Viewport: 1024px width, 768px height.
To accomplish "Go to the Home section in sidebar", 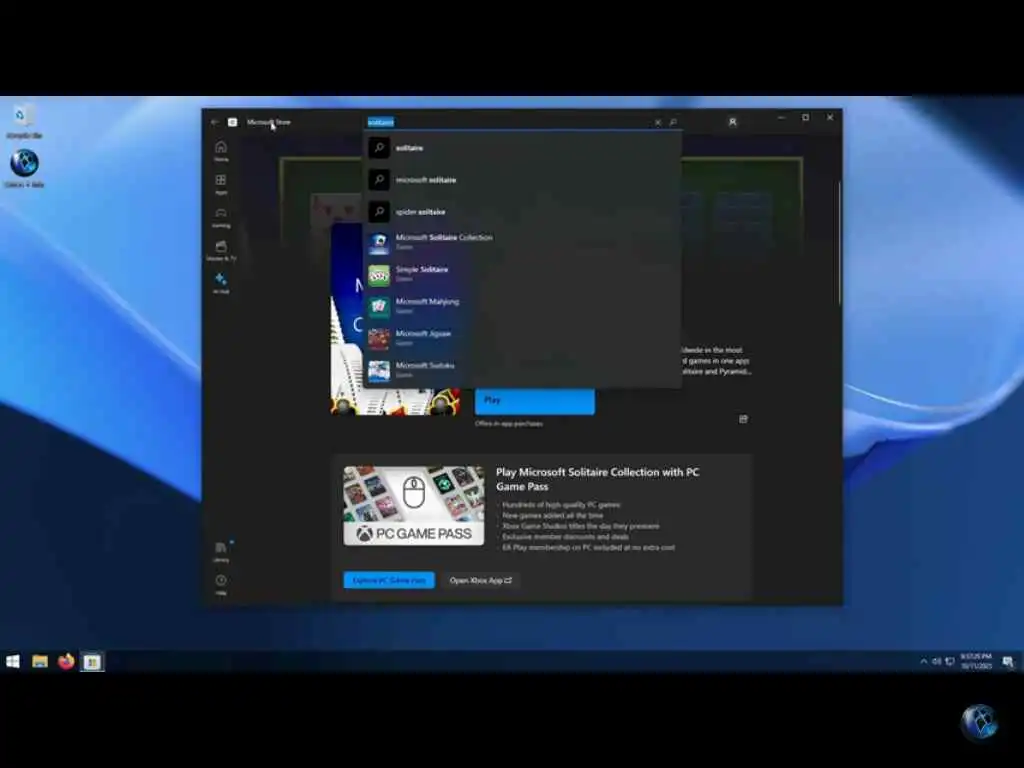I will click(x=221, y=151).
